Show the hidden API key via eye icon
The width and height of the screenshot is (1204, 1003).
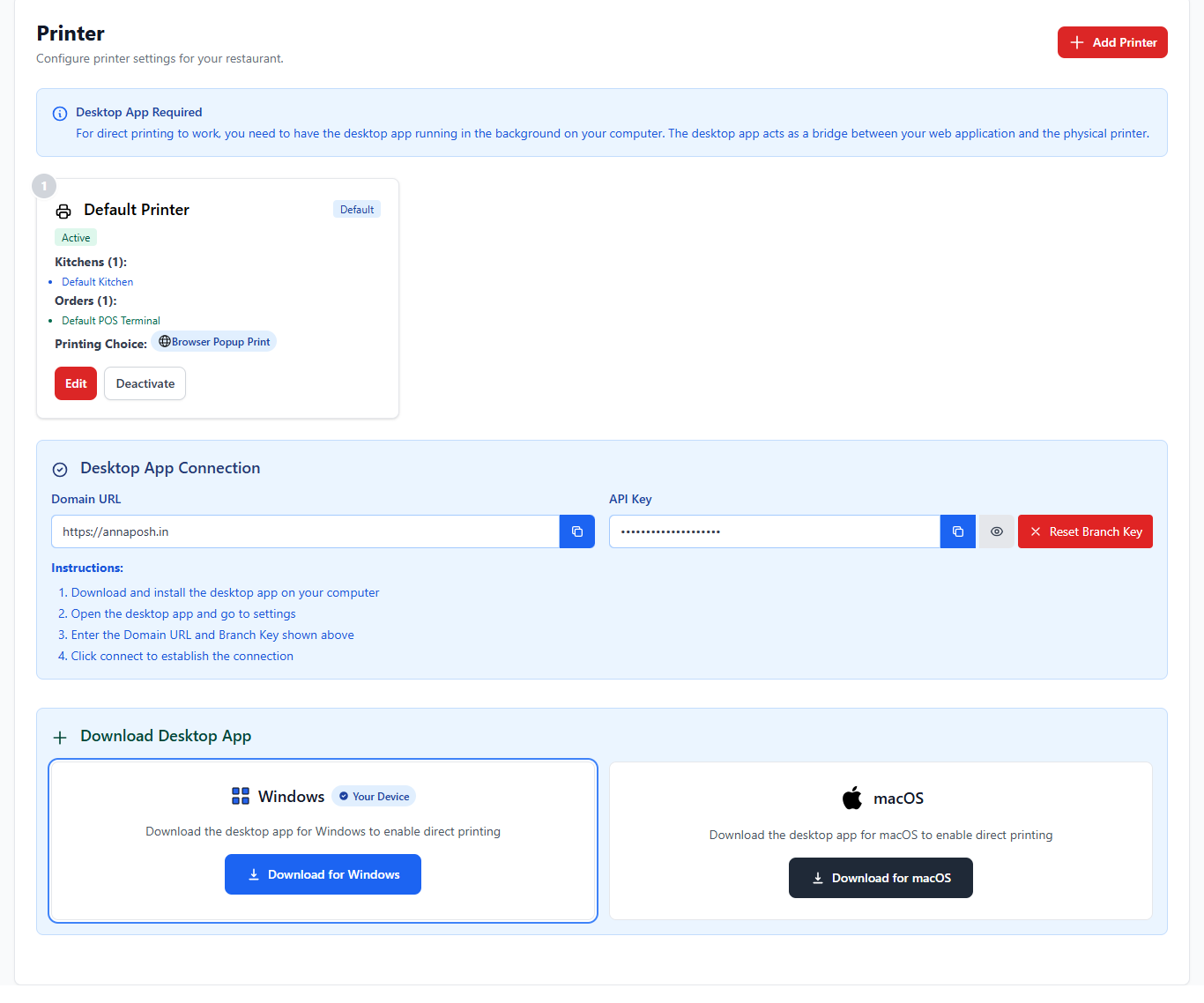pyautogui.click(x=997, y=531)
